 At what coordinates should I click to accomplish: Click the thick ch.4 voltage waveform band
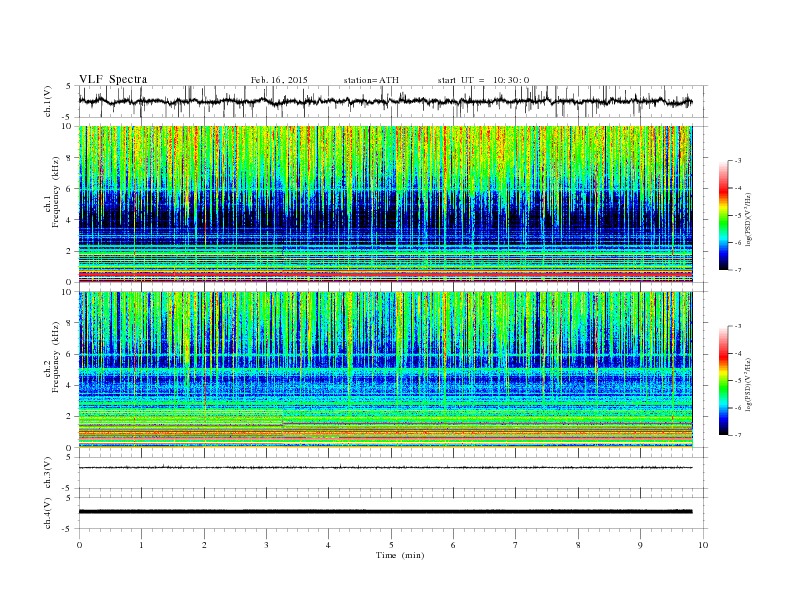coord(386,512)
